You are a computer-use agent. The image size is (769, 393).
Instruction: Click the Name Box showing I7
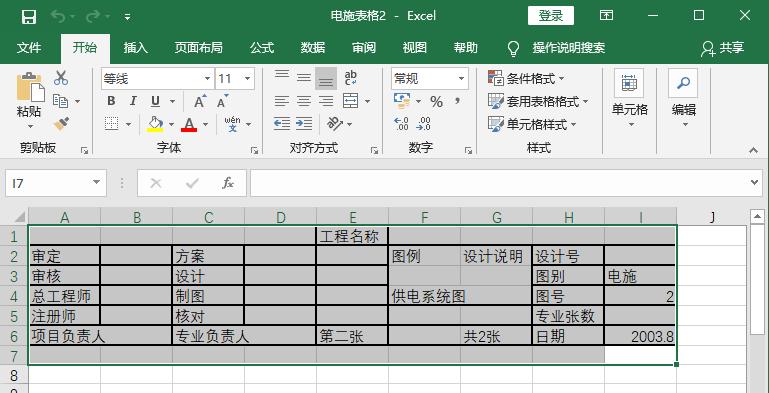pos(56,183)
